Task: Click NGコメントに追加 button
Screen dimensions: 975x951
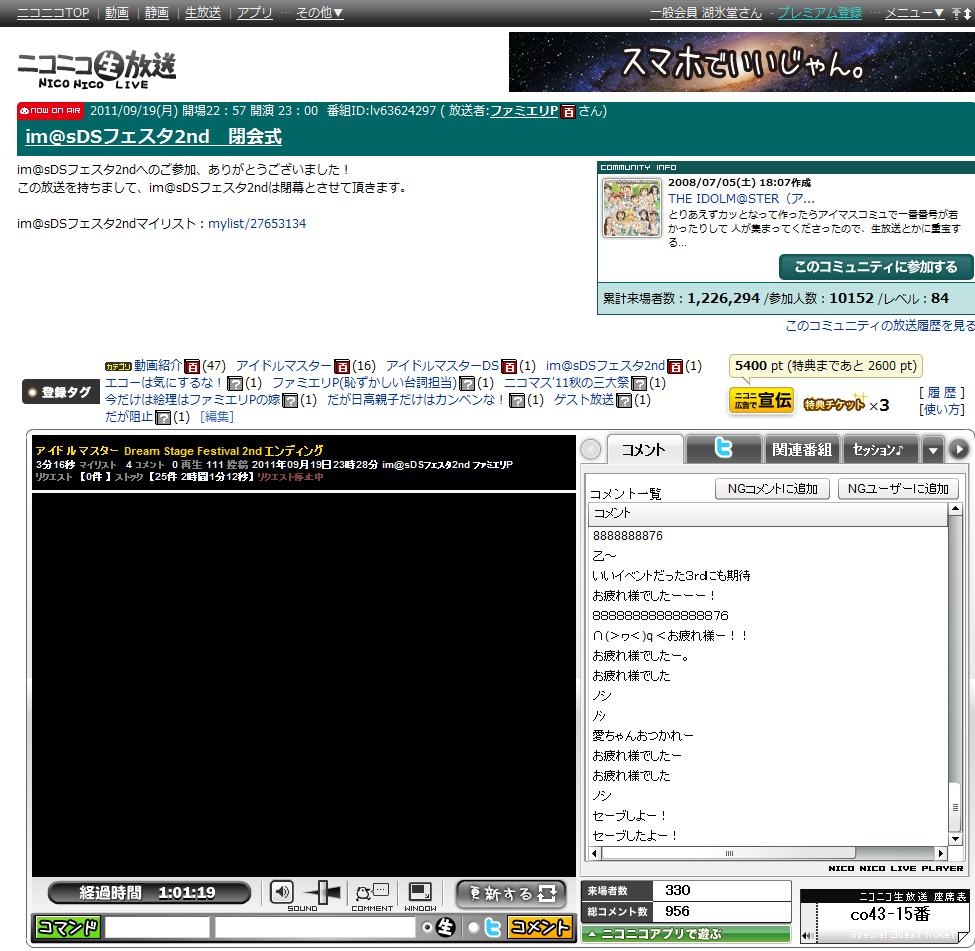Action: 772,489
